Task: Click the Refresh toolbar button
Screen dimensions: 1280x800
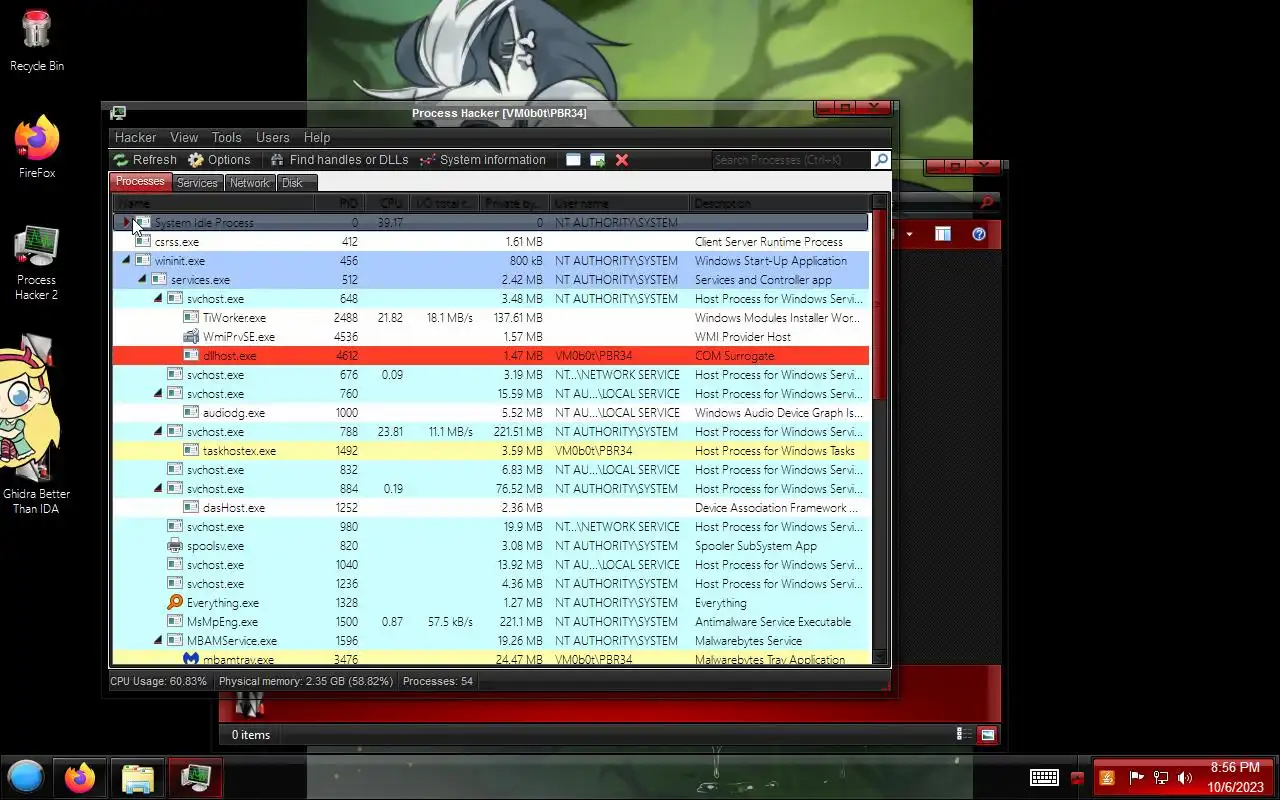Action: pos(145,160)
